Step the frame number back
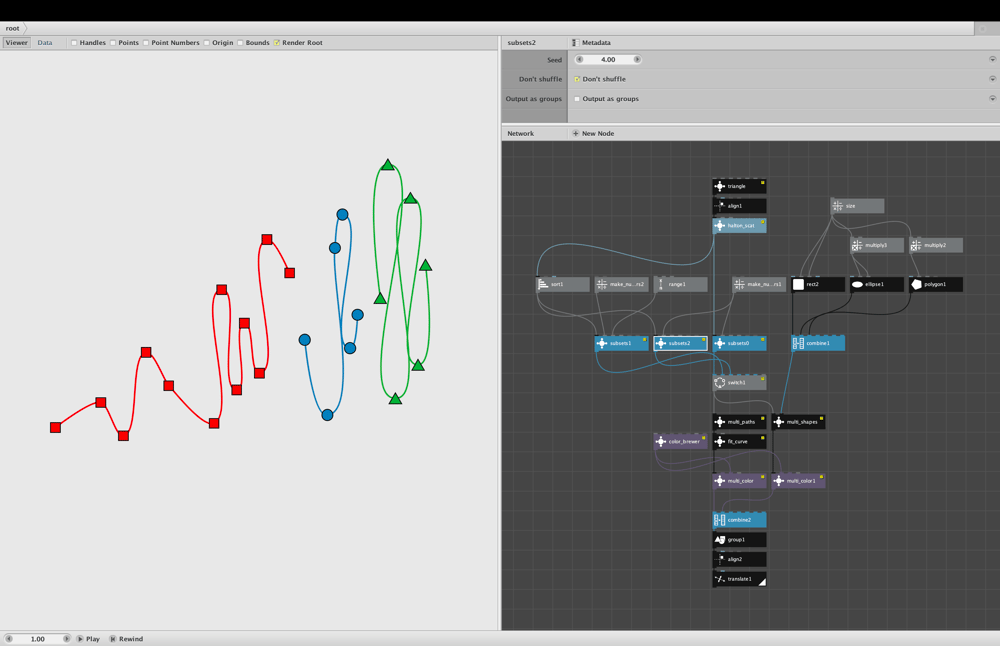1000x646 pixels. 9,638
